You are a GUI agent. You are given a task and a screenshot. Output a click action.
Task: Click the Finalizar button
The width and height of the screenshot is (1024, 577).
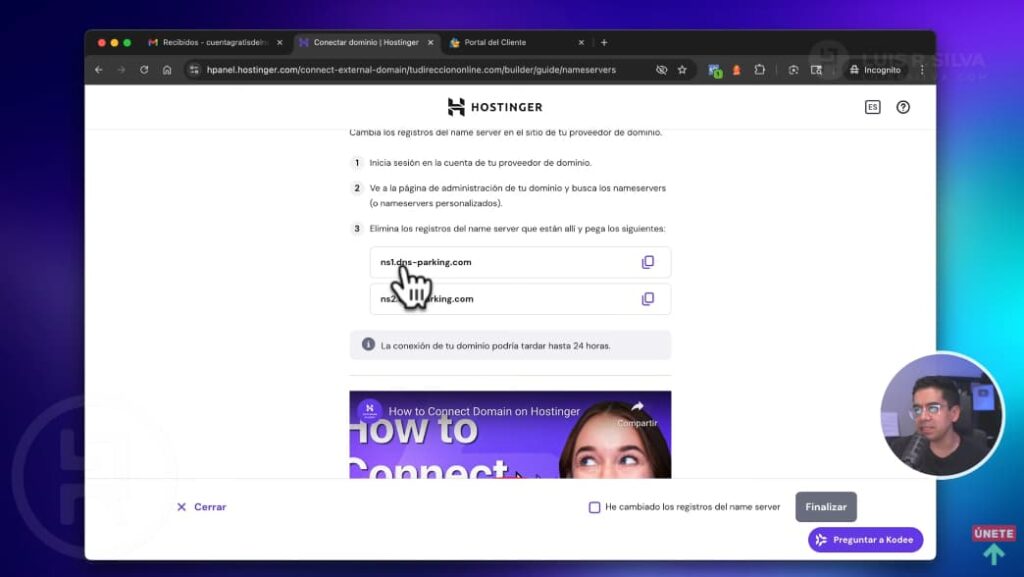[x=825, y=507]
